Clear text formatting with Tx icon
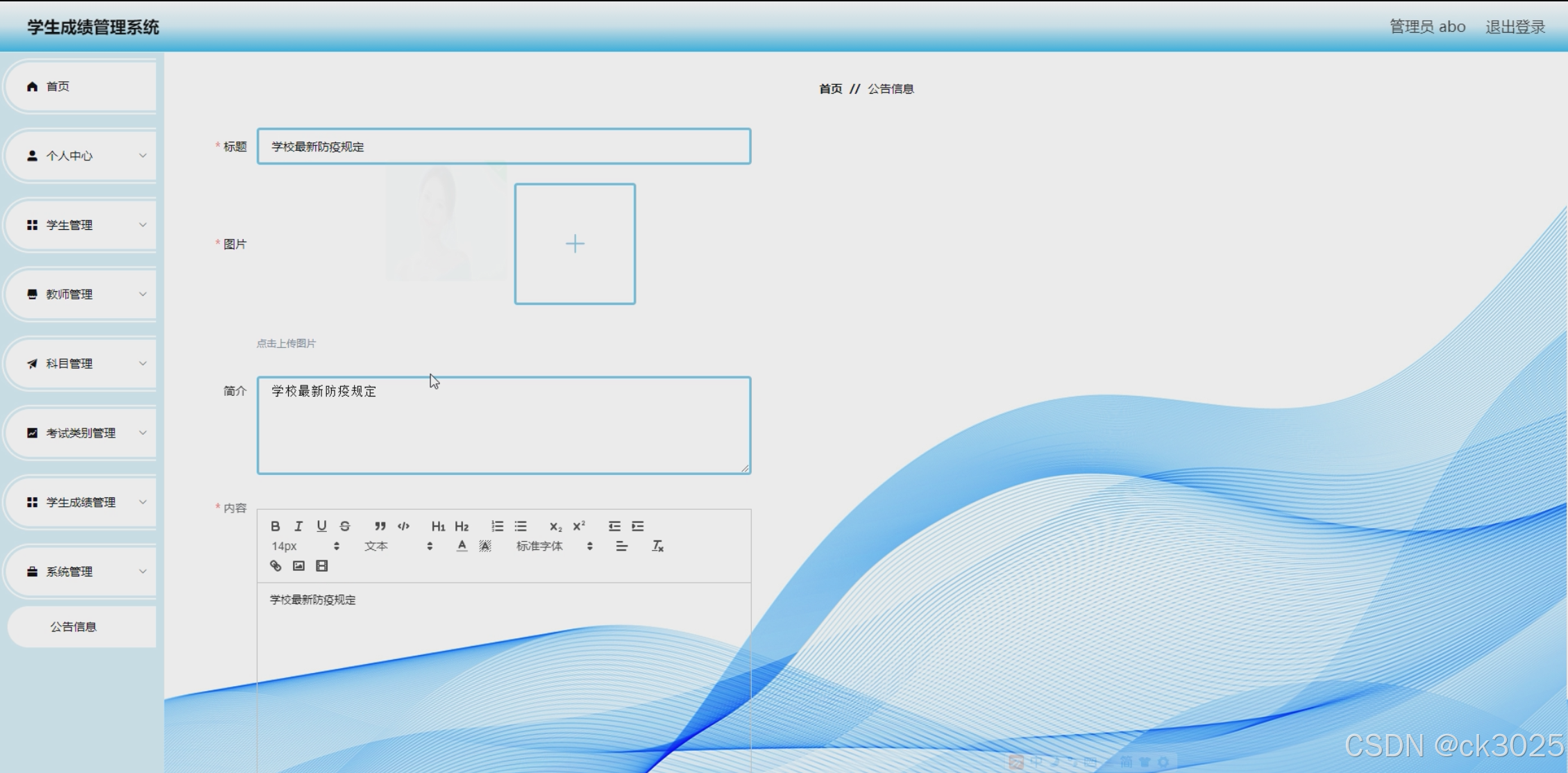 coord(657,546)
